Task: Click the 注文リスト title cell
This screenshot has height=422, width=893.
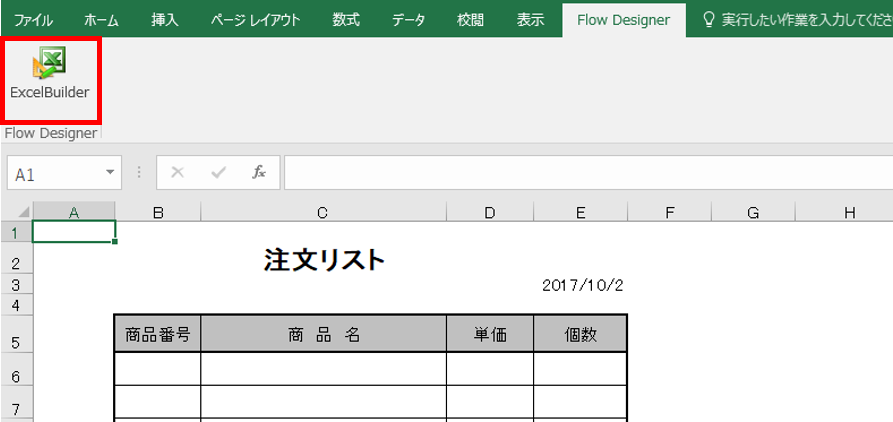Action: point(325,260)
